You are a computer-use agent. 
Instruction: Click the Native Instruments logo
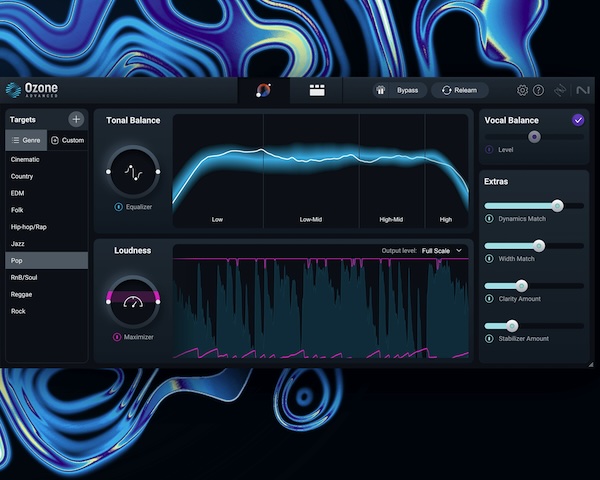click(583, 90)
